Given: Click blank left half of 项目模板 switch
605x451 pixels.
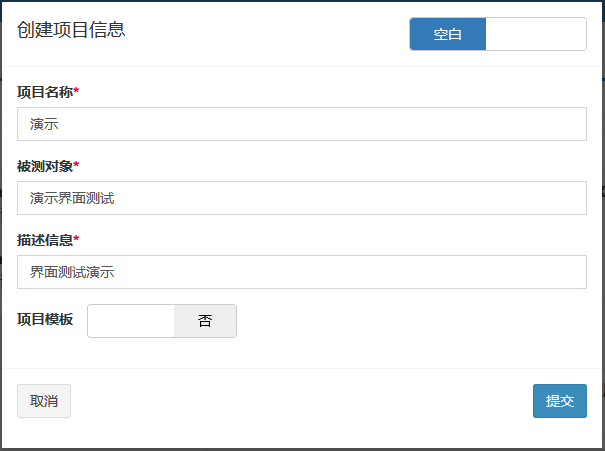Looking at the screenshot, I should click(131, 321).
